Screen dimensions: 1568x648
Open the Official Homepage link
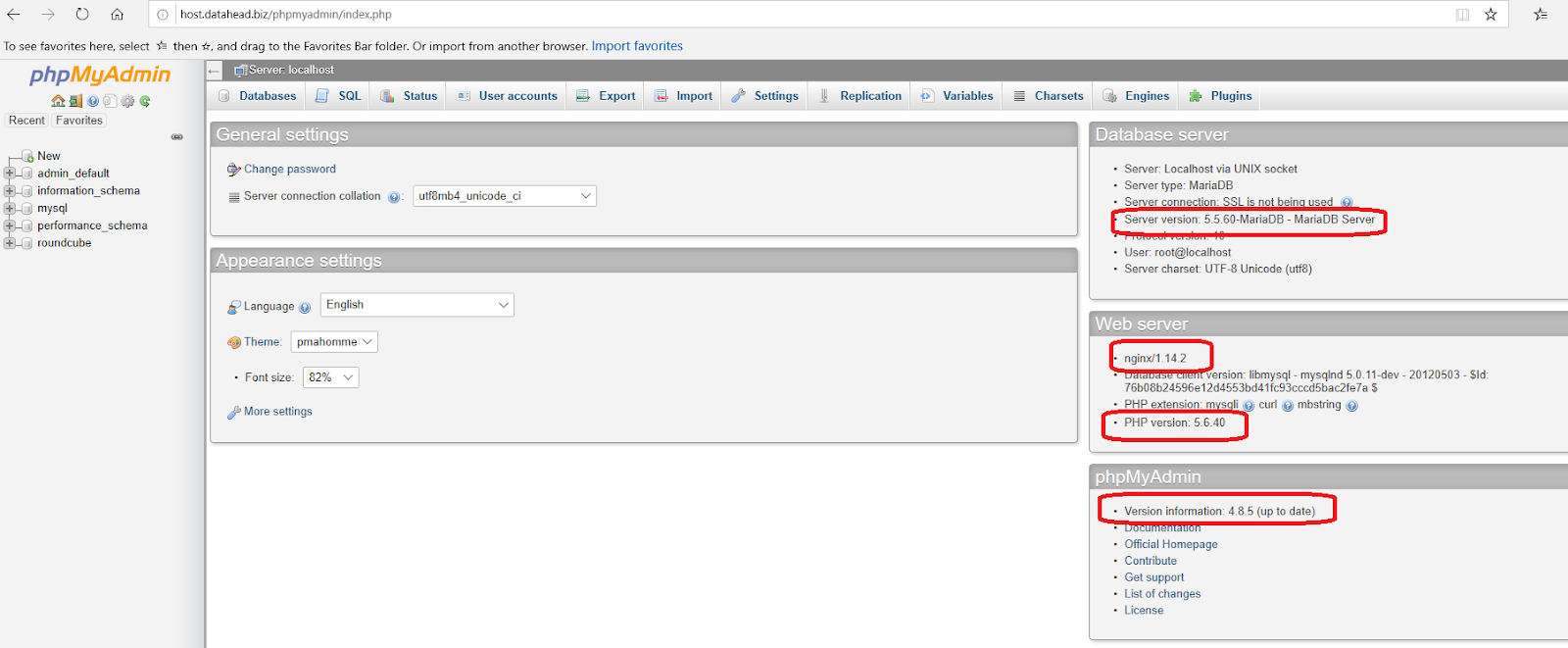click(1171, 544)
